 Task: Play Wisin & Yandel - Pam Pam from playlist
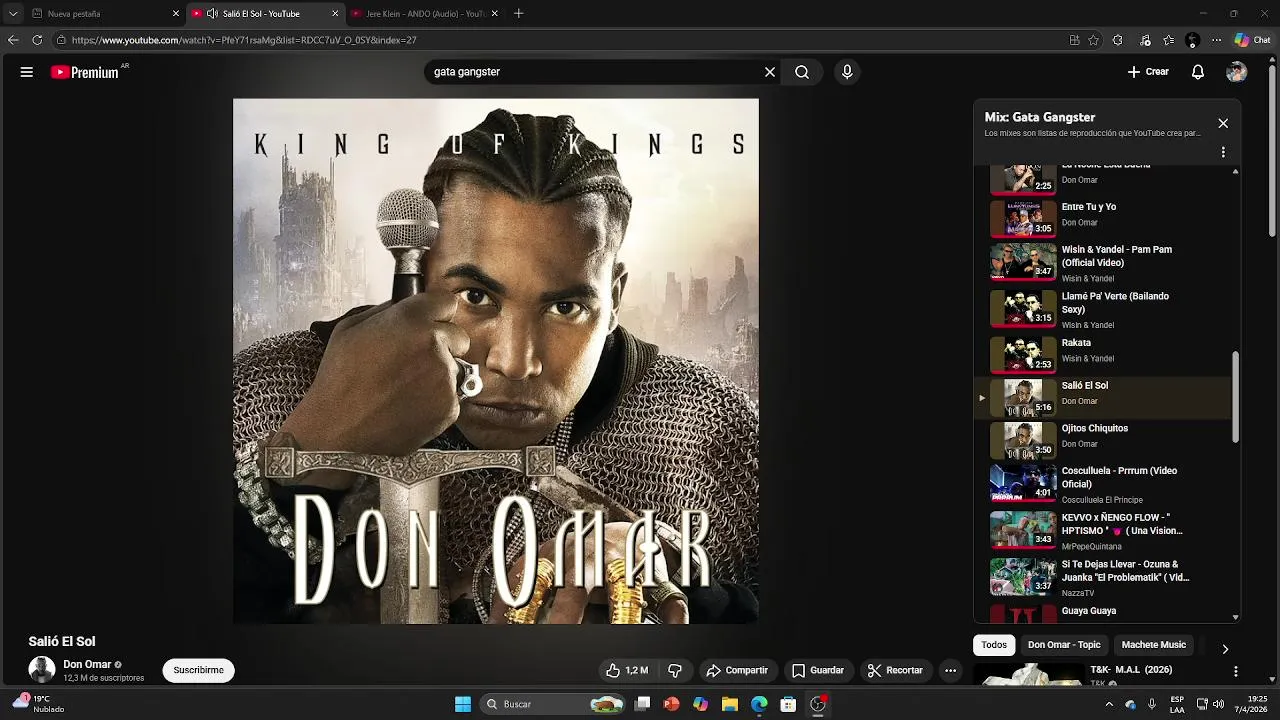(x=1103, y=263)
